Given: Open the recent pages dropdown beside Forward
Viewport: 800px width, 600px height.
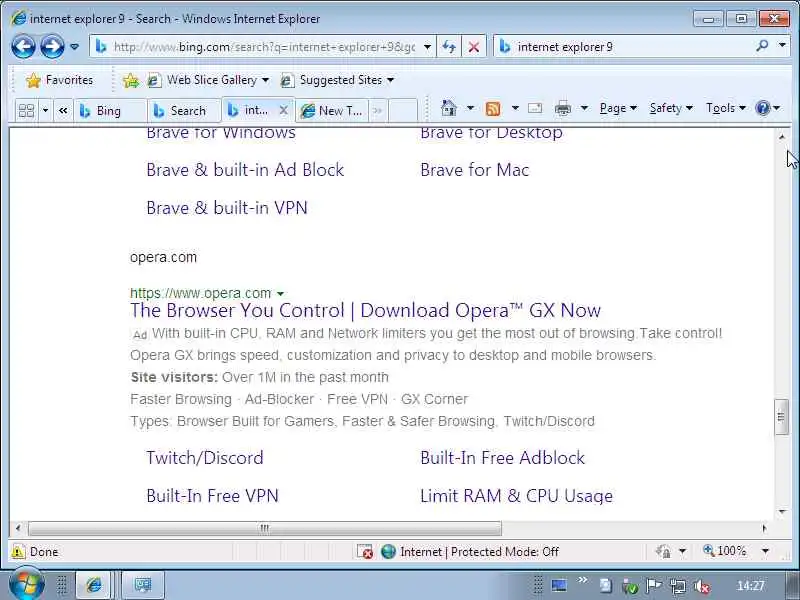Looking at the screenshot, I should [x=74, y=47].
